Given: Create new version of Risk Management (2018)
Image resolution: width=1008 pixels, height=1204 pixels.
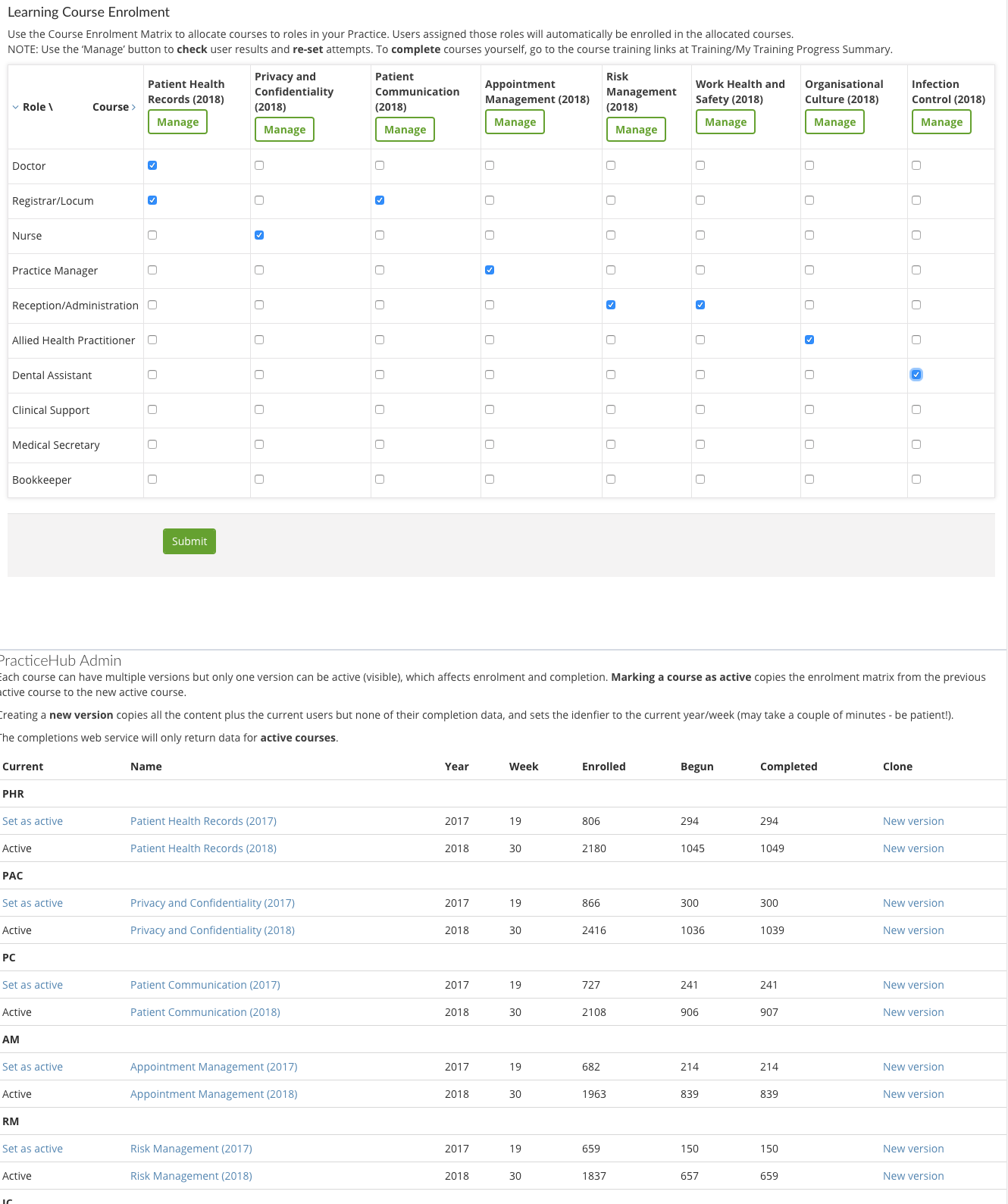Looking at the screenshot, I should [x=913, y=1176].
